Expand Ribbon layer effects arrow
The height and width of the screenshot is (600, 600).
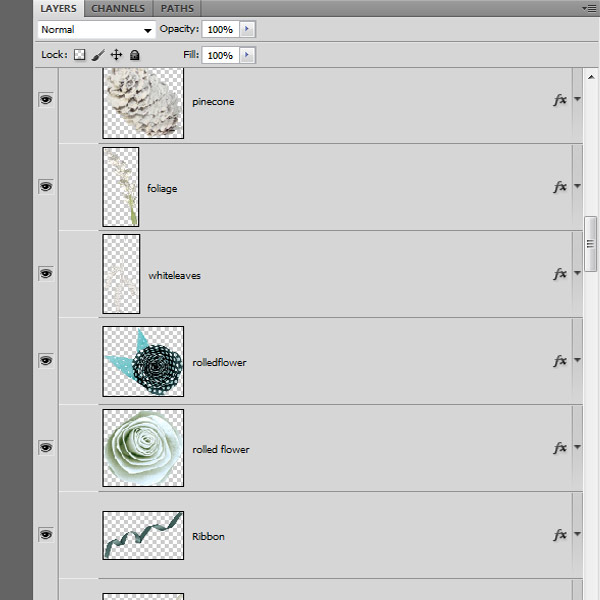coord(577,534)
